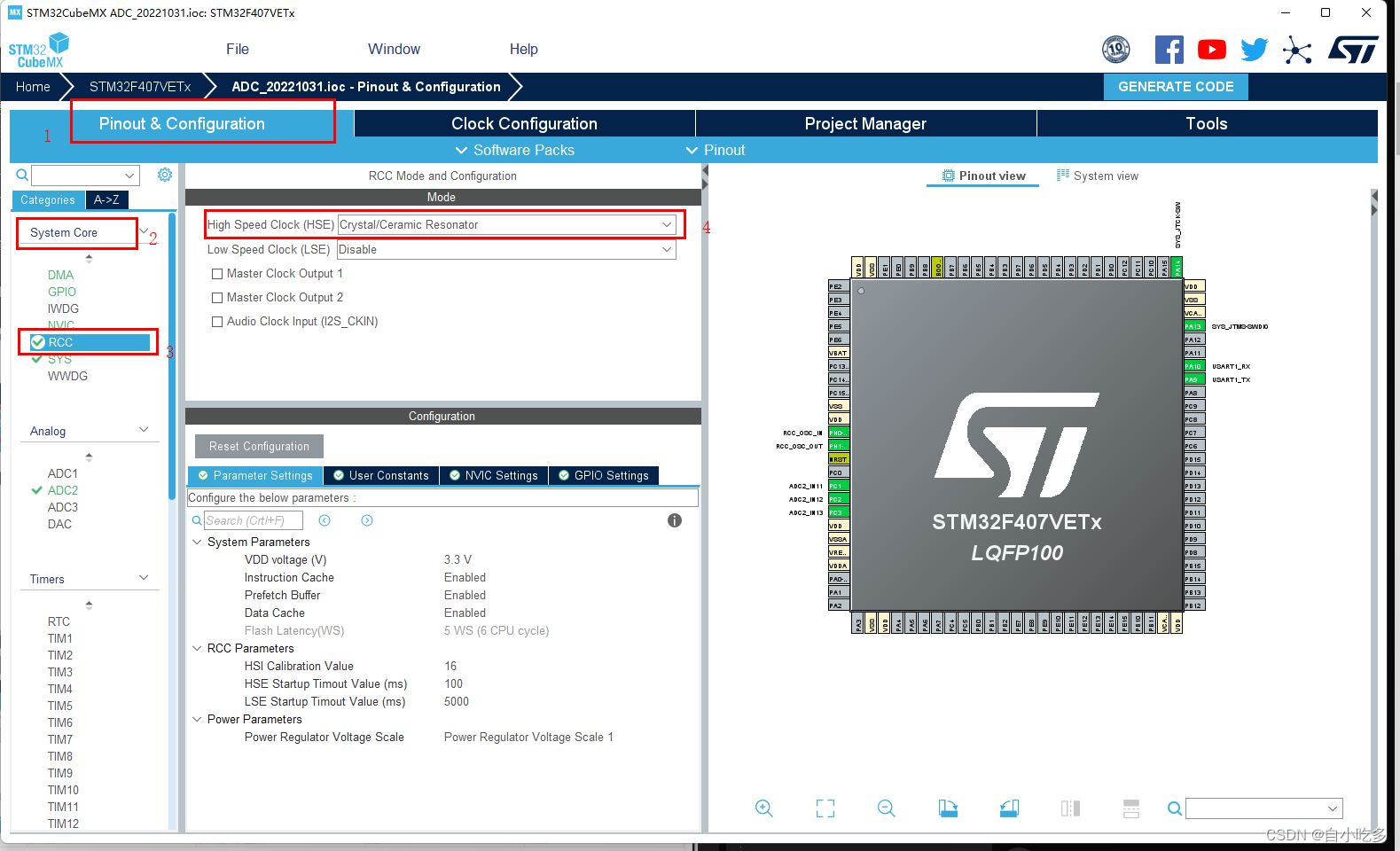This screenshot has width=1400, height=851.
Task: Open the User Constants tab
Action: (381, 476)
